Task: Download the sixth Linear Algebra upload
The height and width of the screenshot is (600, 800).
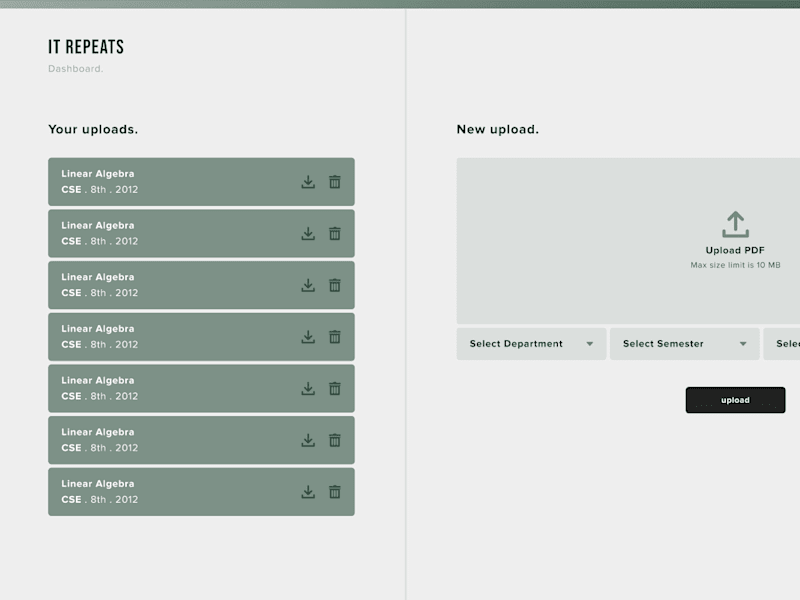Action: 308,440
